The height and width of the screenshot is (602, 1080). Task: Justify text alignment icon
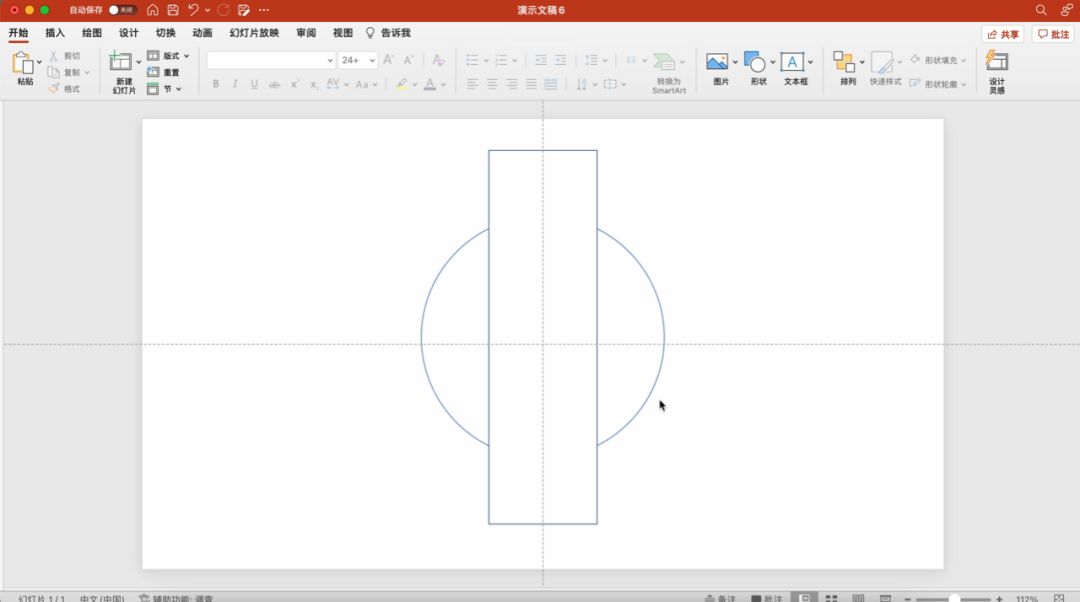tap(531, 84)
